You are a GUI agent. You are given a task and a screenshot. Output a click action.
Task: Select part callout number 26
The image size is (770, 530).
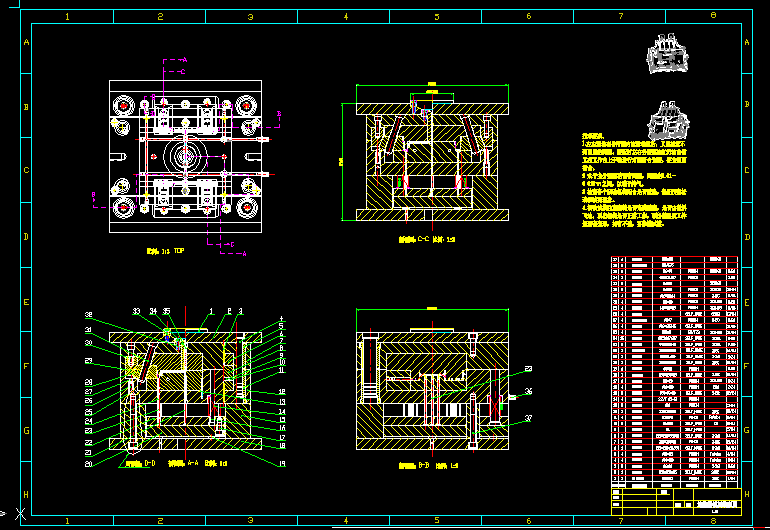(x=88, y=401)
